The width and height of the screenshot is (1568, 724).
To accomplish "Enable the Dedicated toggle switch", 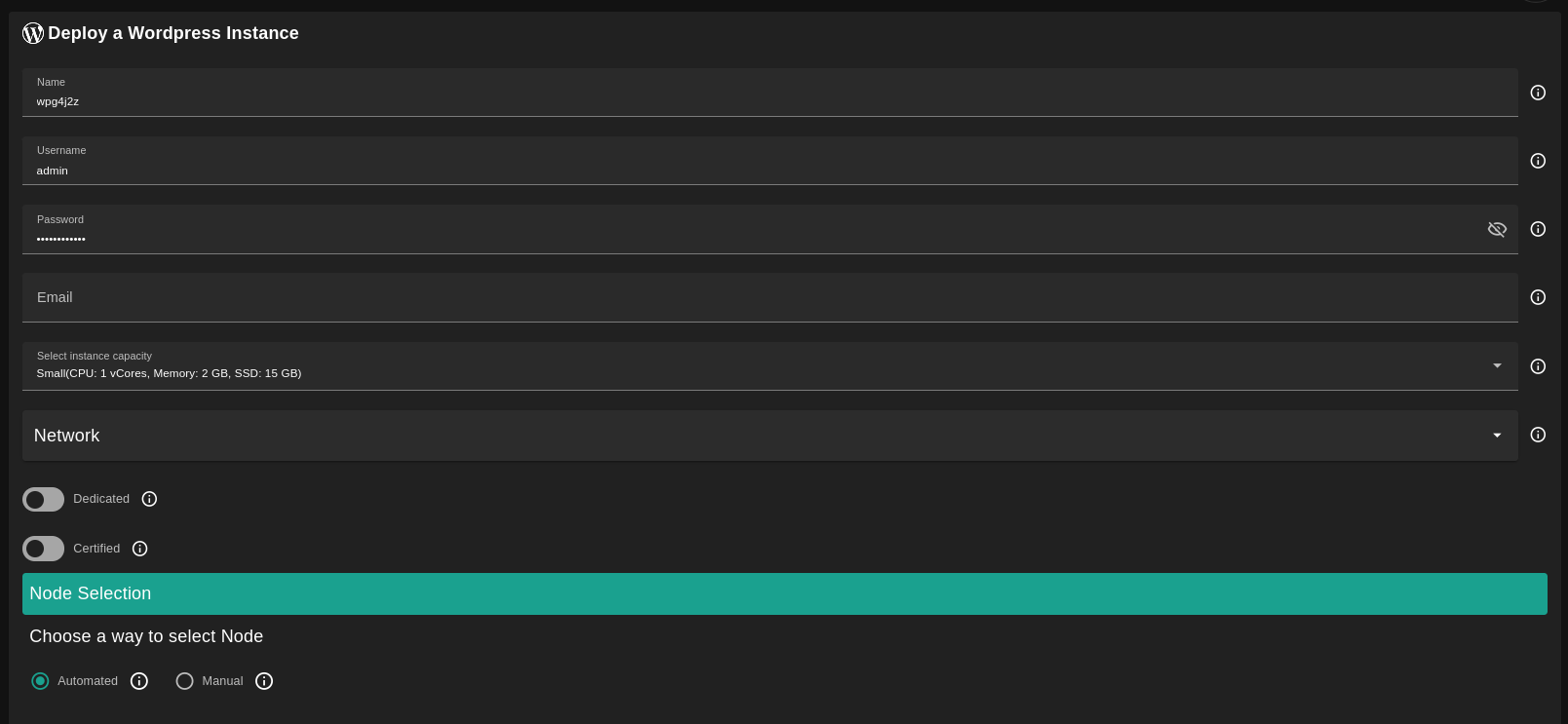I will click(43, 500).
